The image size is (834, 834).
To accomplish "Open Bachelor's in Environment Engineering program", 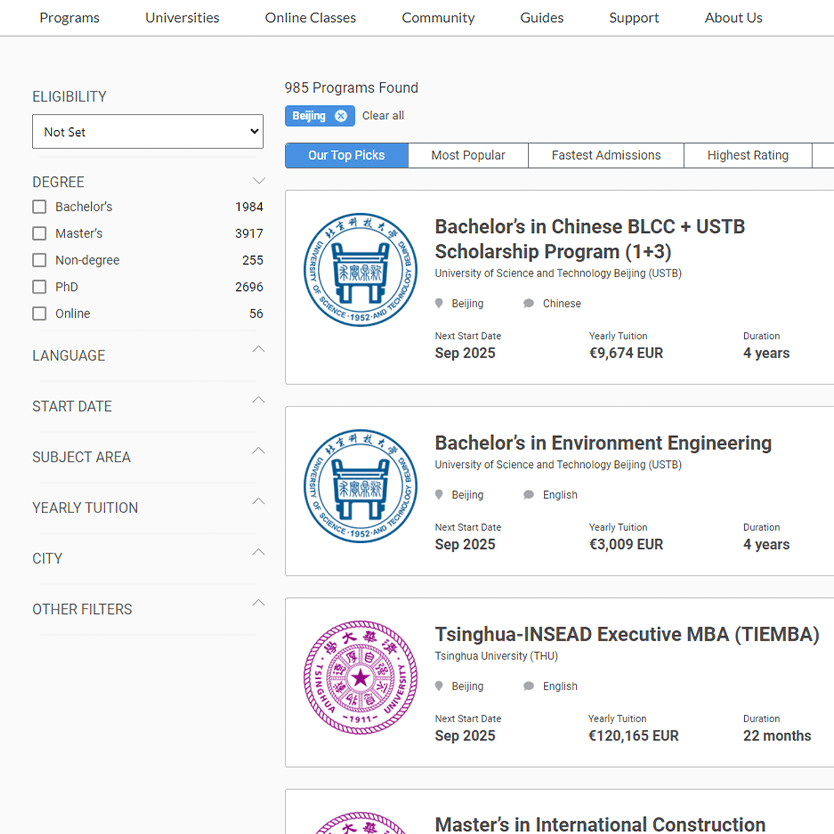I will [x=603, y=442].
